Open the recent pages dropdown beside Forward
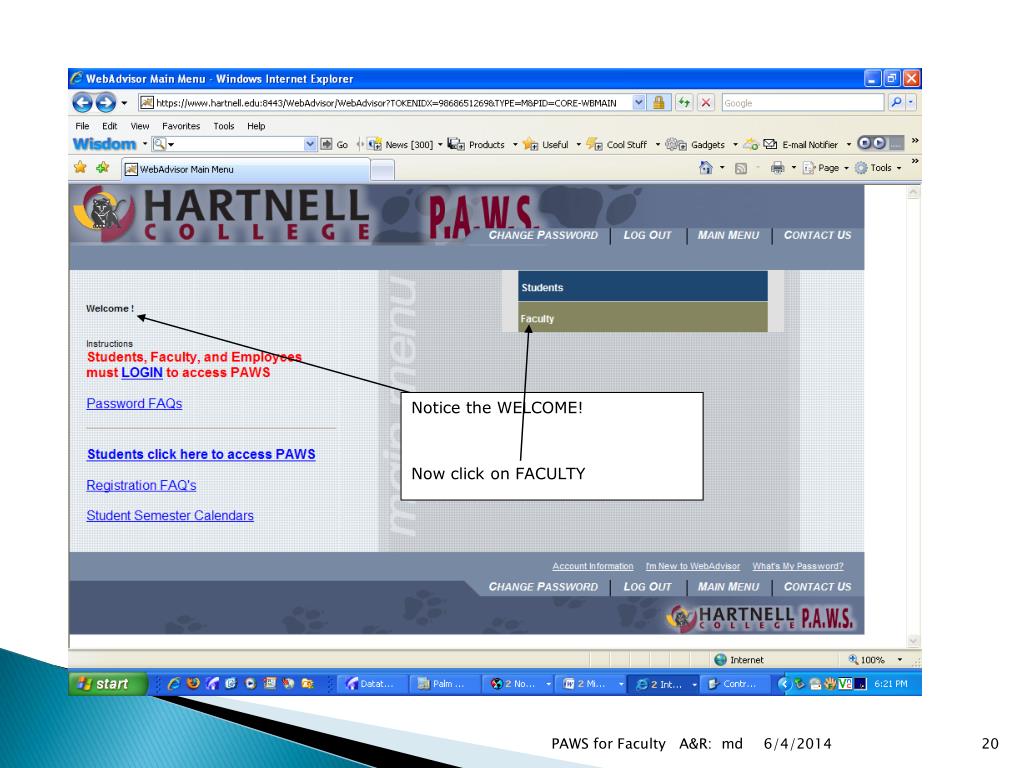Image resolution: width=1024 pixels, height=768 pixels. (124, 103)
